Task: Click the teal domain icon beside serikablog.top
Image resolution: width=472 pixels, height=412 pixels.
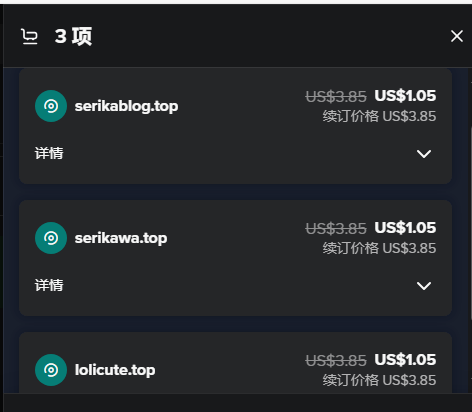Action: [51, 106]
